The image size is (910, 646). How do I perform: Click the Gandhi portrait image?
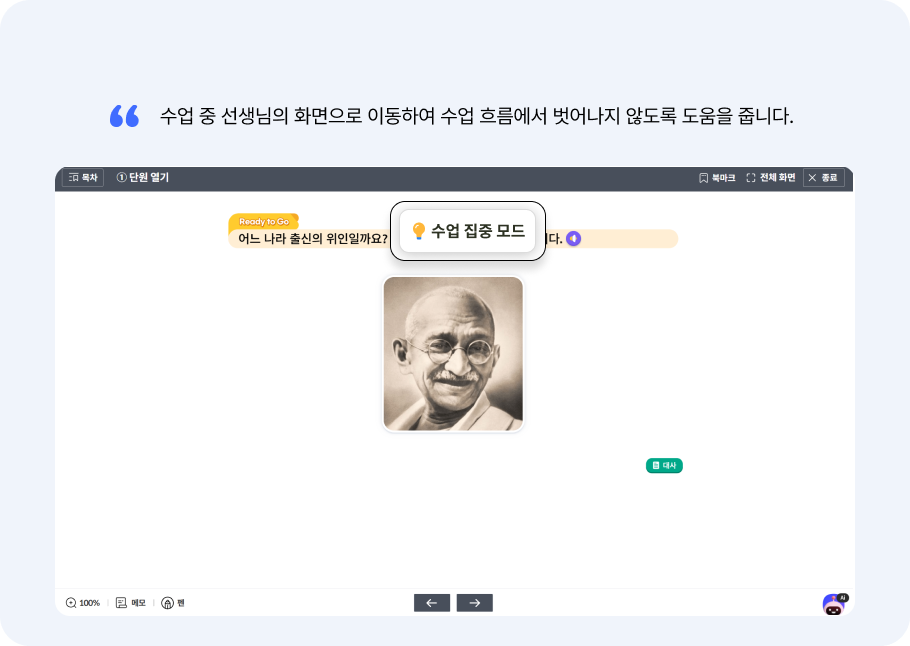[452, 352]
